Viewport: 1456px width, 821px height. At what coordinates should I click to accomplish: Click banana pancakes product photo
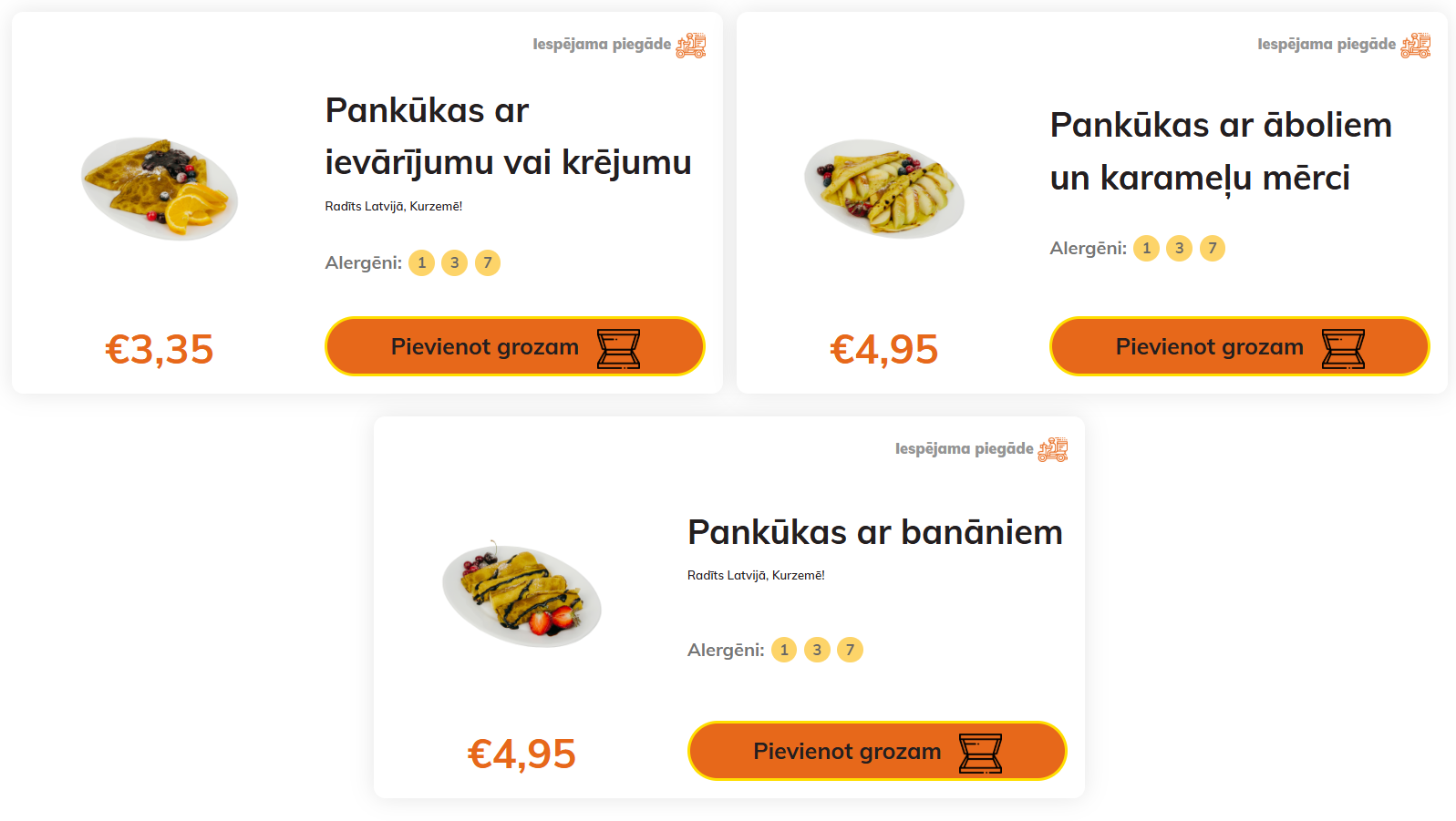tap(521, 595)
